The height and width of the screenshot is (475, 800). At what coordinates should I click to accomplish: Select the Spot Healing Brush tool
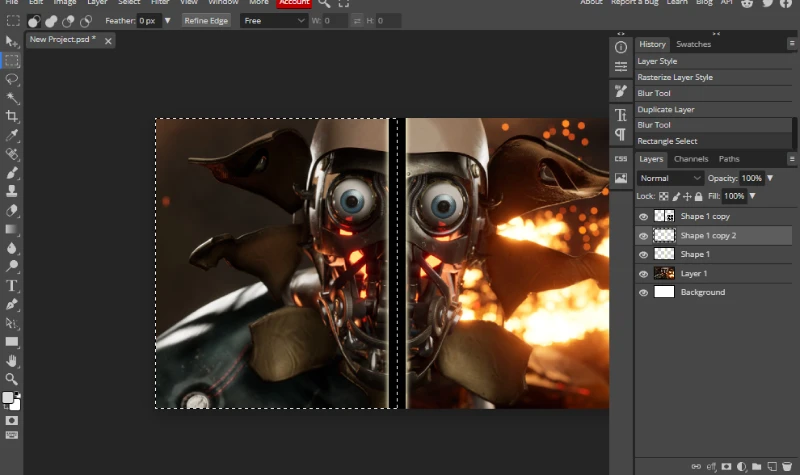click(x=12, y=154)
